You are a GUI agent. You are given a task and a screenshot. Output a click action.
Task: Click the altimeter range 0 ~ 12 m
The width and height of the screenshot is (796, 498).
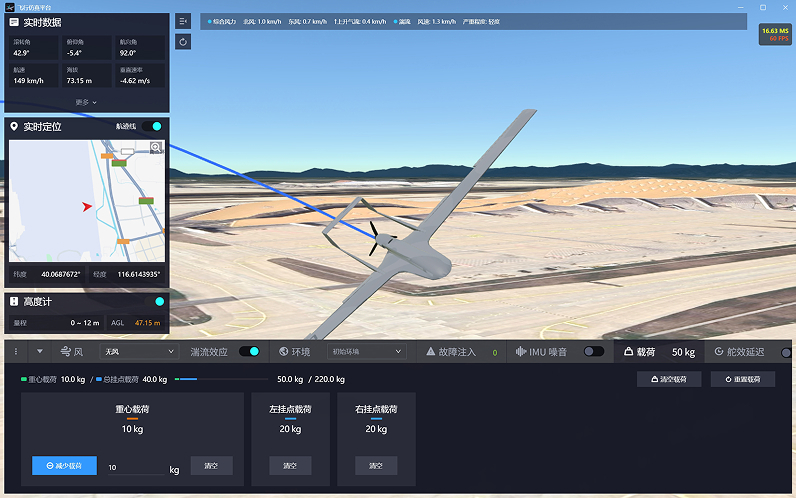coord(85,323)
